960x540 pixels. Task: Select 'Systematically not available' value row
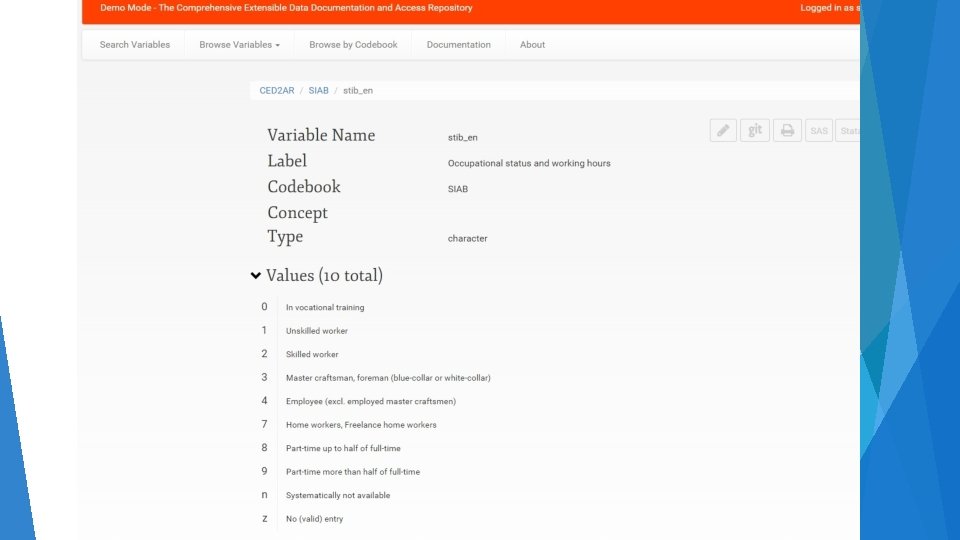tap(337, 495)
